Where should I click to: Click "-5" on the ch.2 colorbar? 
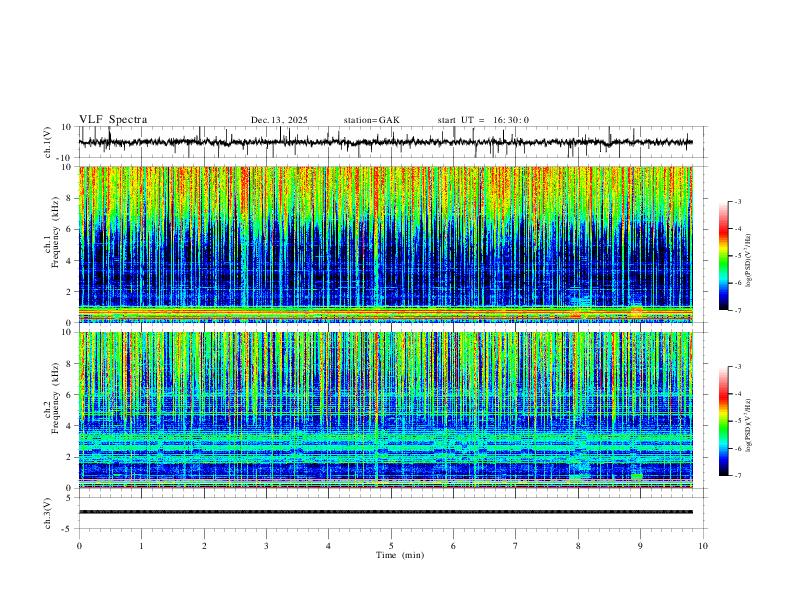[738, 421]
